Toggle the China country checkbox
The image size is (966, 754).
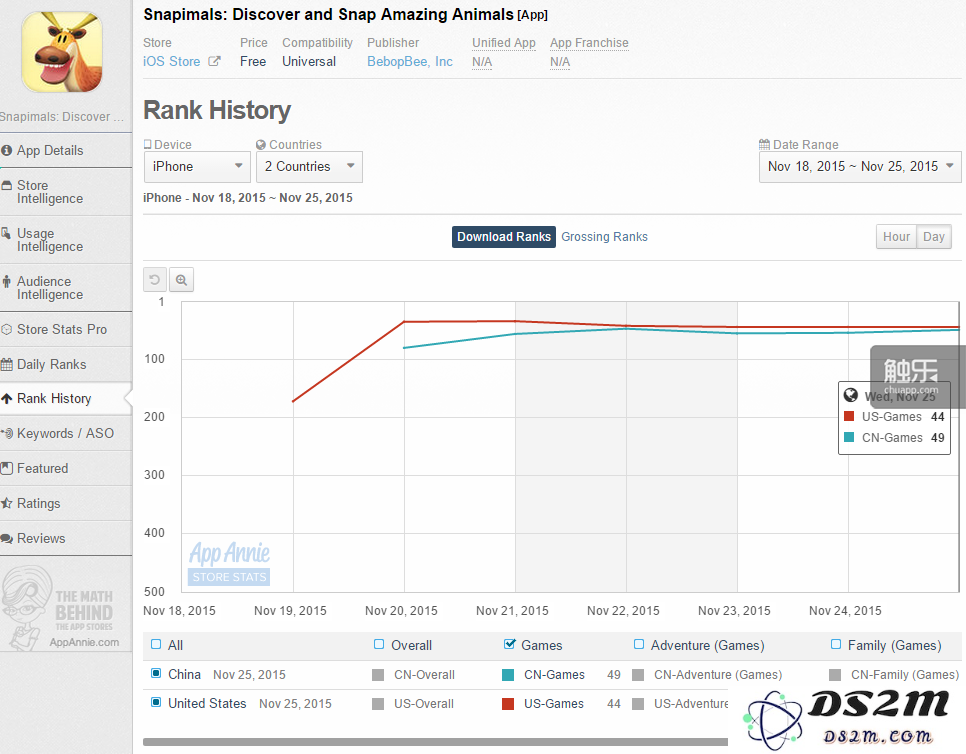point(156,673)
